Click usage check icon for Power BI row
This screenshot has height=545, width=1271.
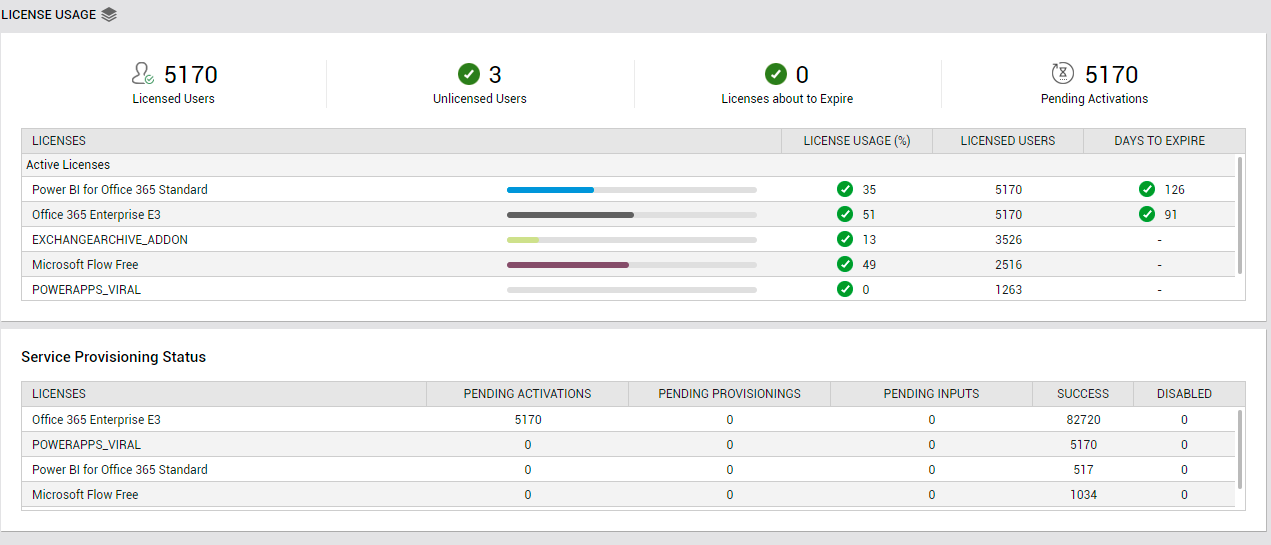(845, 189)
